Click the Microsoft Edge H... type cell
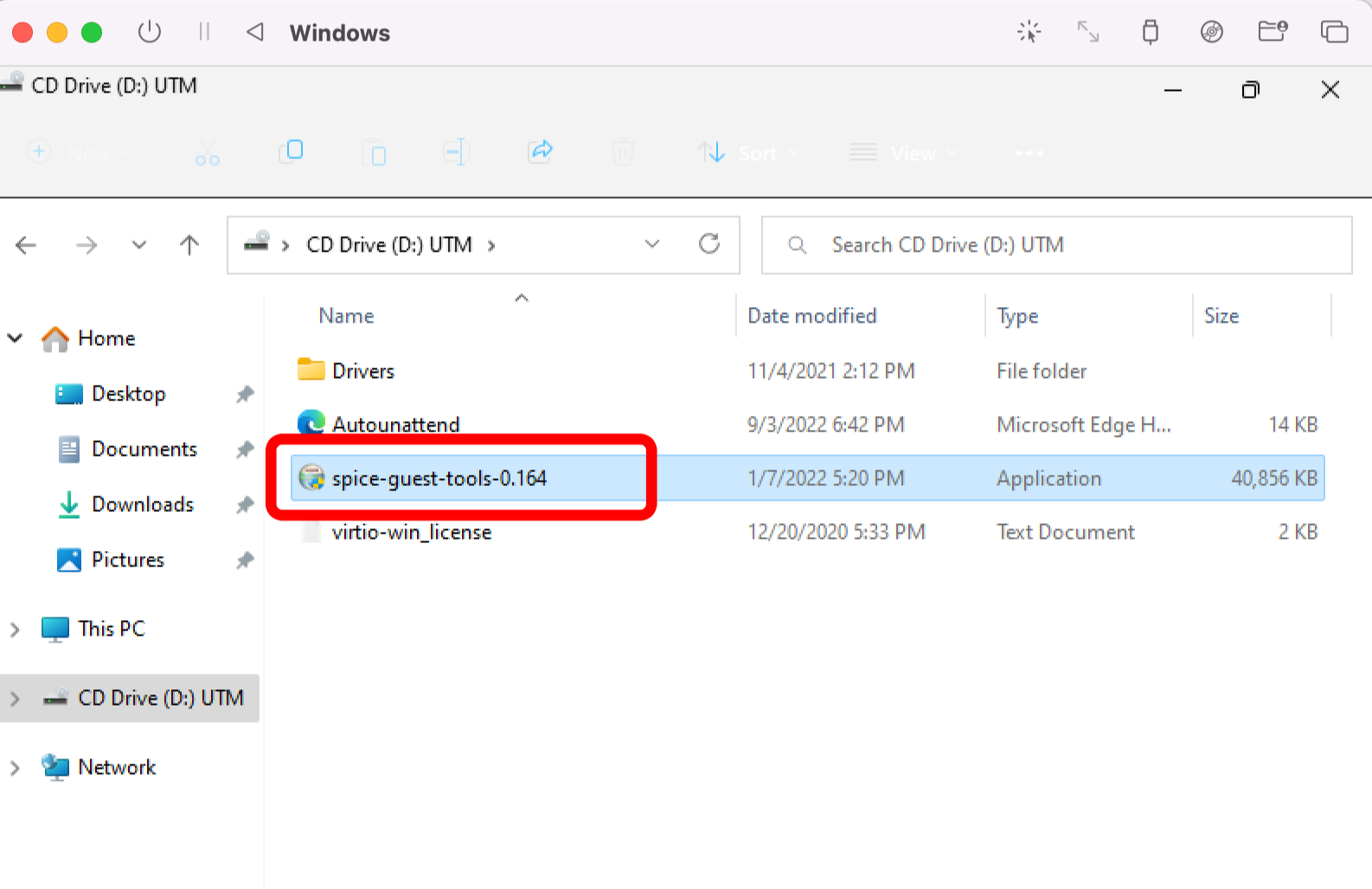The width and height of the screenshot is (1372, 889). 1083,425
